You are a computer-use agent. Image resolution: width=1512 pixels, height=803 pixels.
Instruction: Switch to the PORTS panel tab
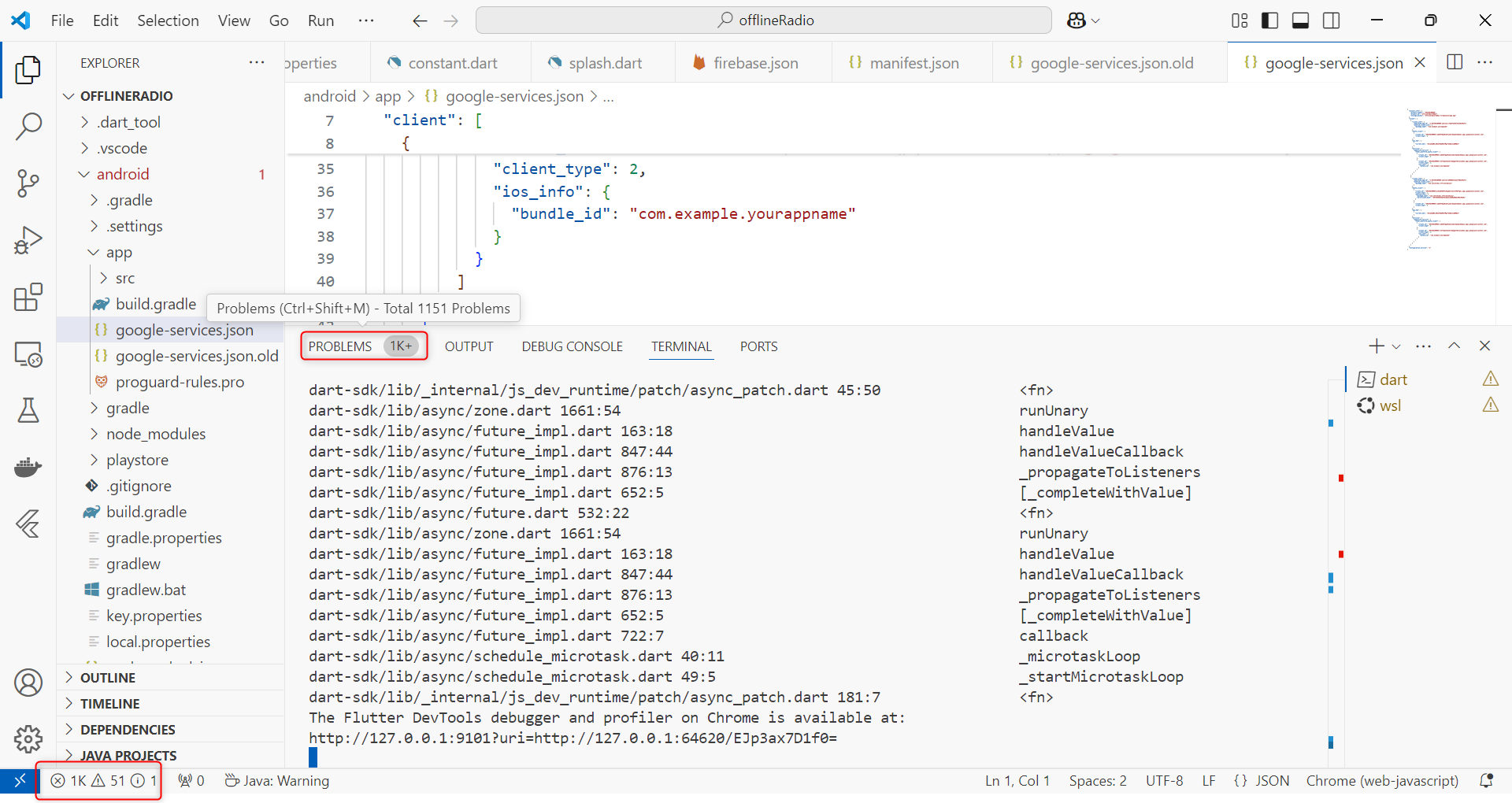(758, 346)
